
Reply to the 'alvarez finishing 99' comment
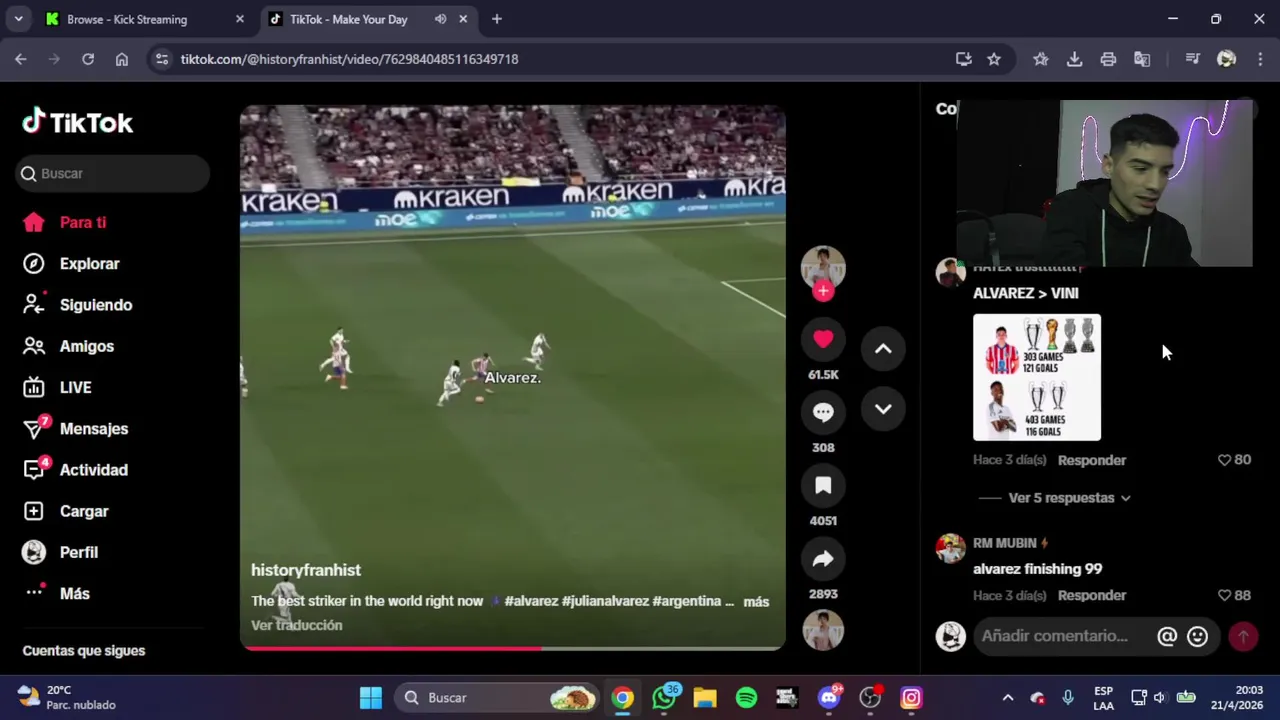click(x=1092, y=595)
